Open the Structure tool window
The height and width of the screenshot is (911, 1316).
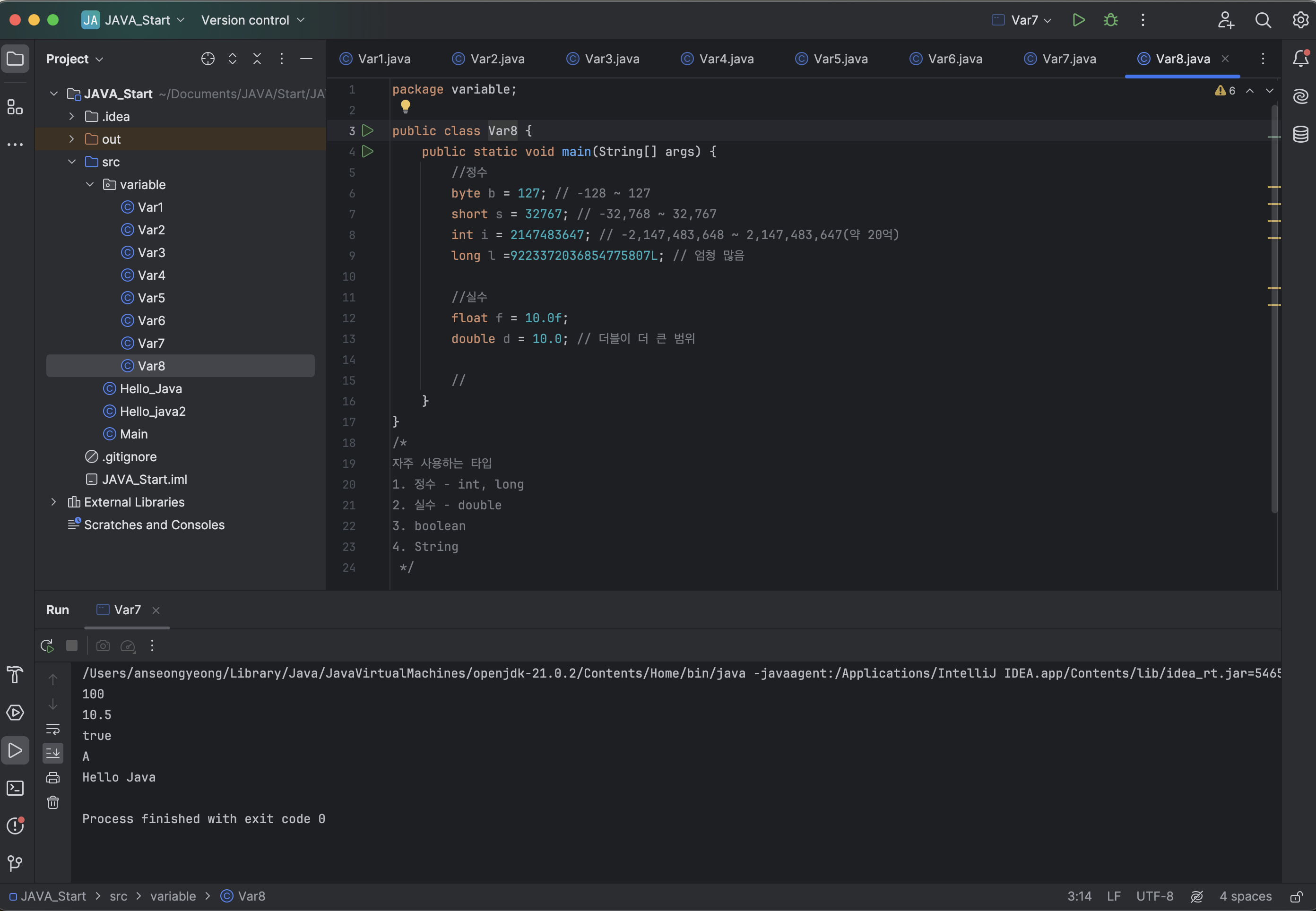click(x=16, y=107)
